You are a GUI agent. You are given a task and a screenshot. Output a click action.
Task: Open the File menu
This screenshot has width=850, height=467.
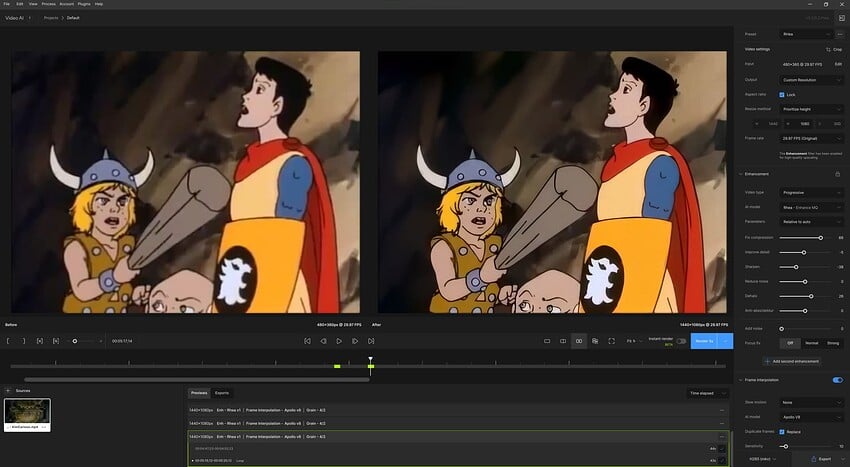pos(7,4)
